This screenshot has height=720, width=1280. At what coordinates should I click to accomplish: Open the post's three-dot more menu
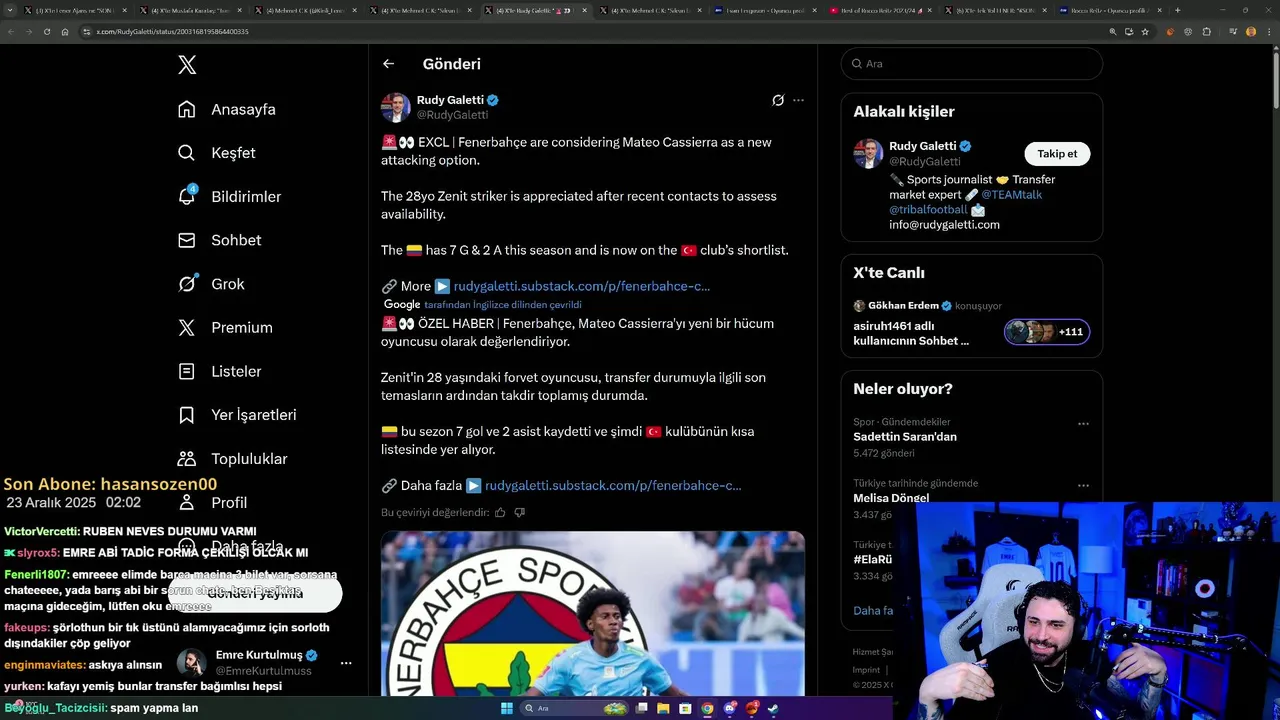point(798,100)
